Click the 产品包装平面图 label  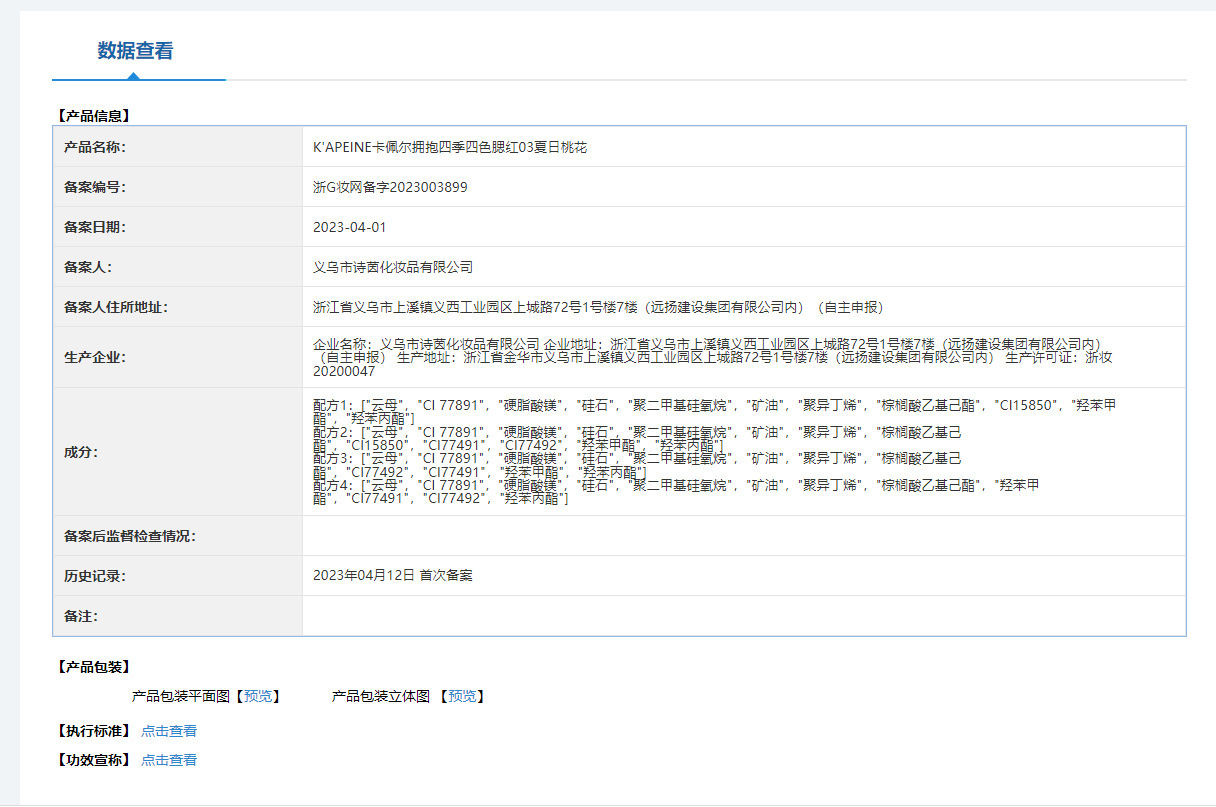pyautogui.click(x=181, y=696)
